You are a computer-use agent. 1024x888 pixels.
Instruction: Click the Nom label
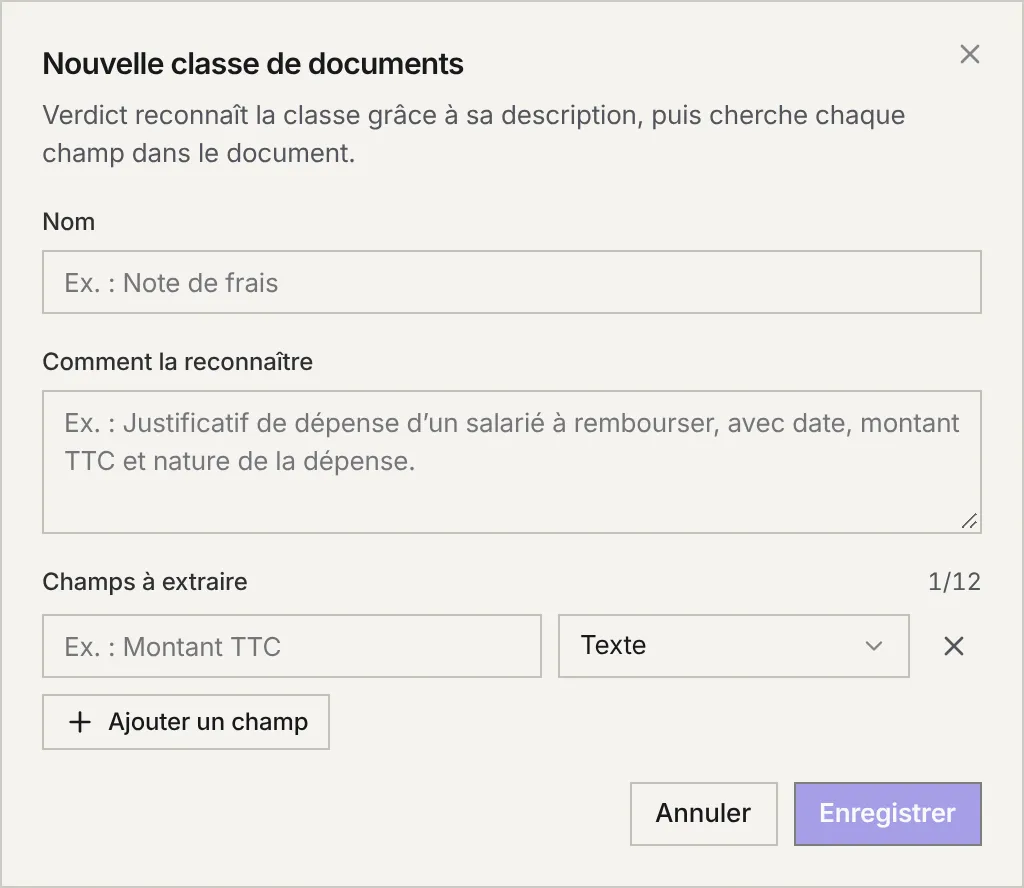pos(69,222)
